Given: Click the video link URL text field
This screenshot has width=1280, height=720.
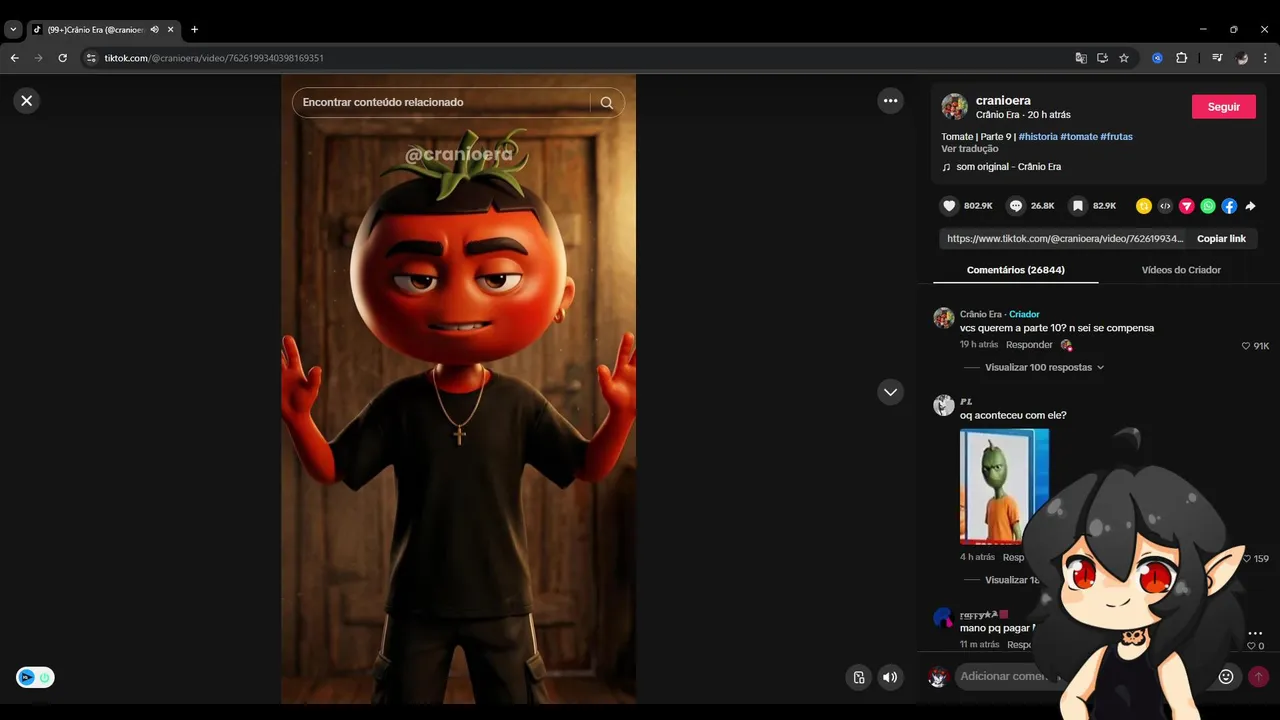Looking at the screenshot, I should pos(1064,239).
